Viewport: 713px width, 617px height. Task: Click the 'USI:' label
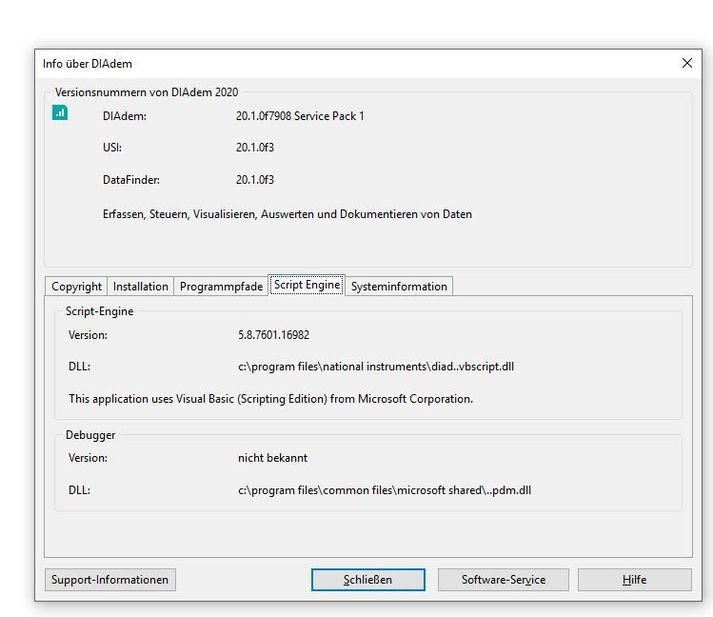pyautogui.click(x=112, y=147)
